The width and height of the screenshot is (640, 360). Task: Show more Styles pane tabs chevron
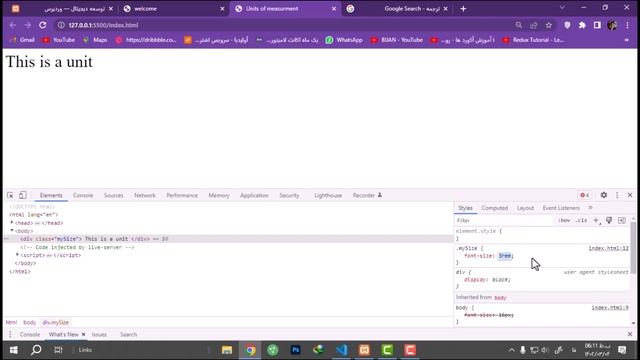pos(590,208)
